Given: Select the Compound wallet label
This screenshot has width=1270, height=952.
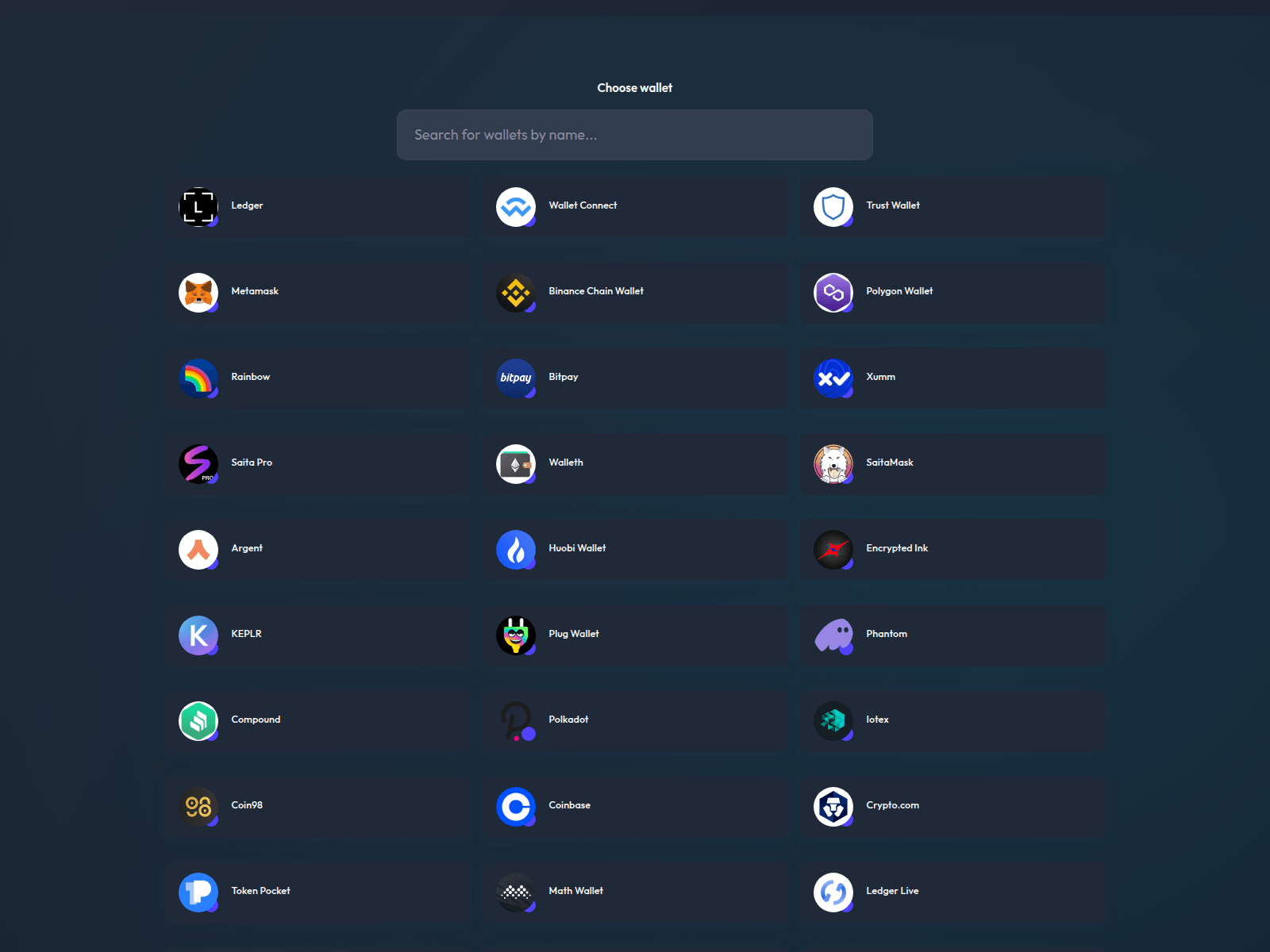Looking at the screenshot, I should tap(256, 720).
